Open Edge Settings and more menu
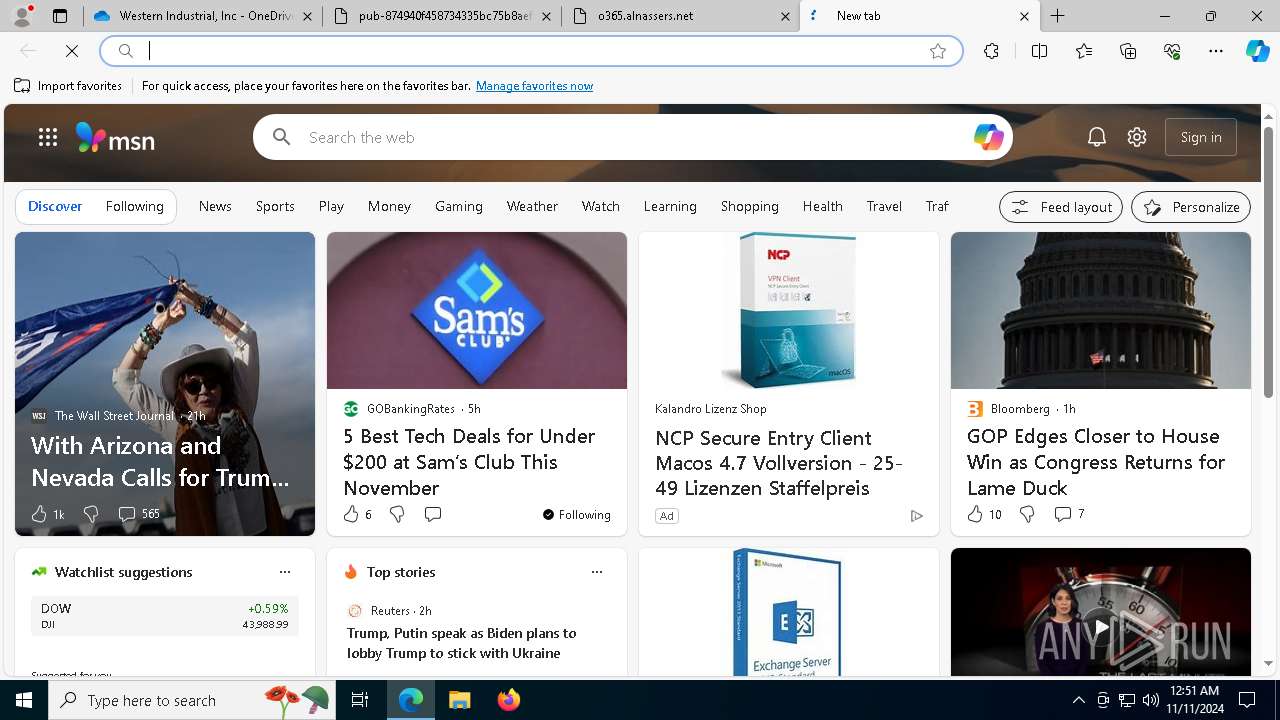The height and width of the screenshot is (720, 1280). (1216, 51)
